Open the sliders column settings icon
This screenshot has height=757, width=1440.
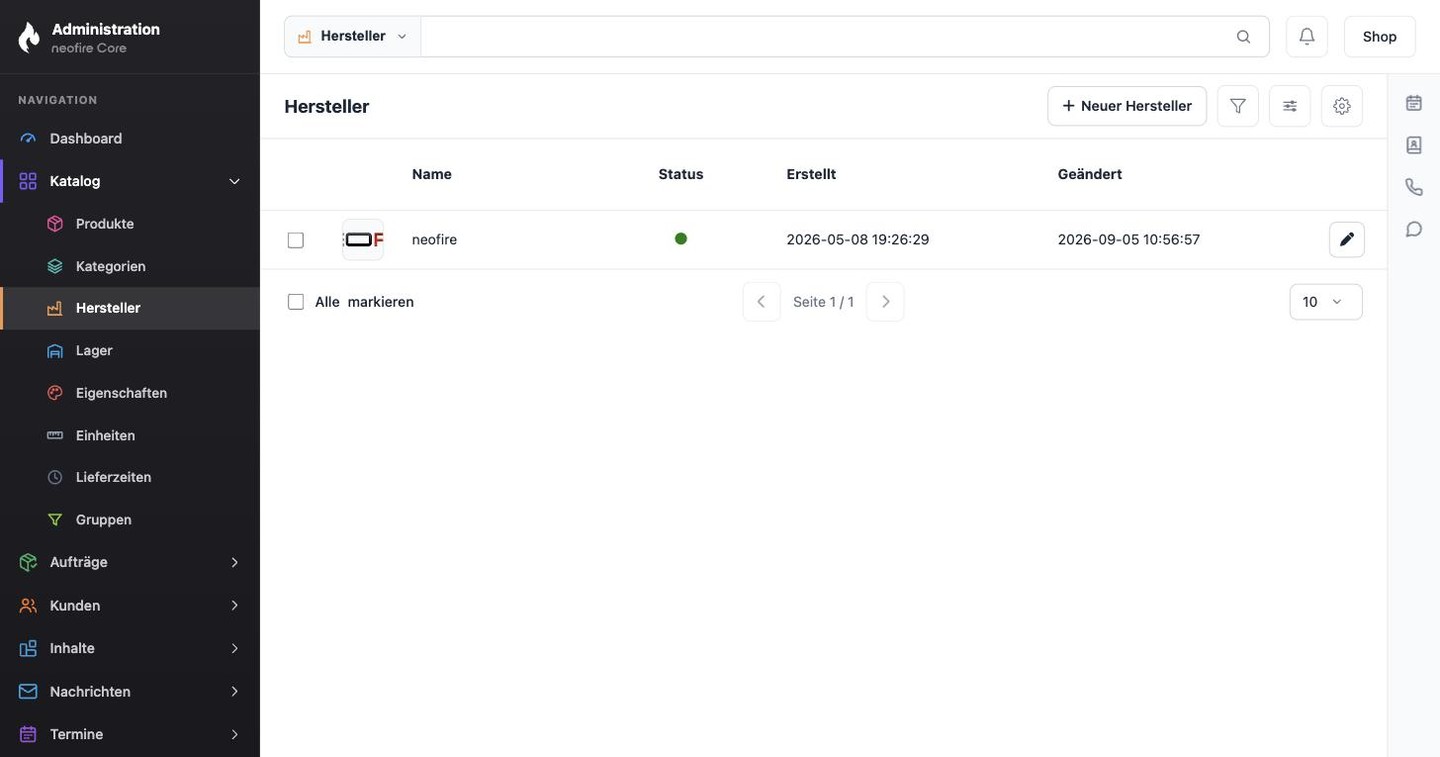point(1290,106)
